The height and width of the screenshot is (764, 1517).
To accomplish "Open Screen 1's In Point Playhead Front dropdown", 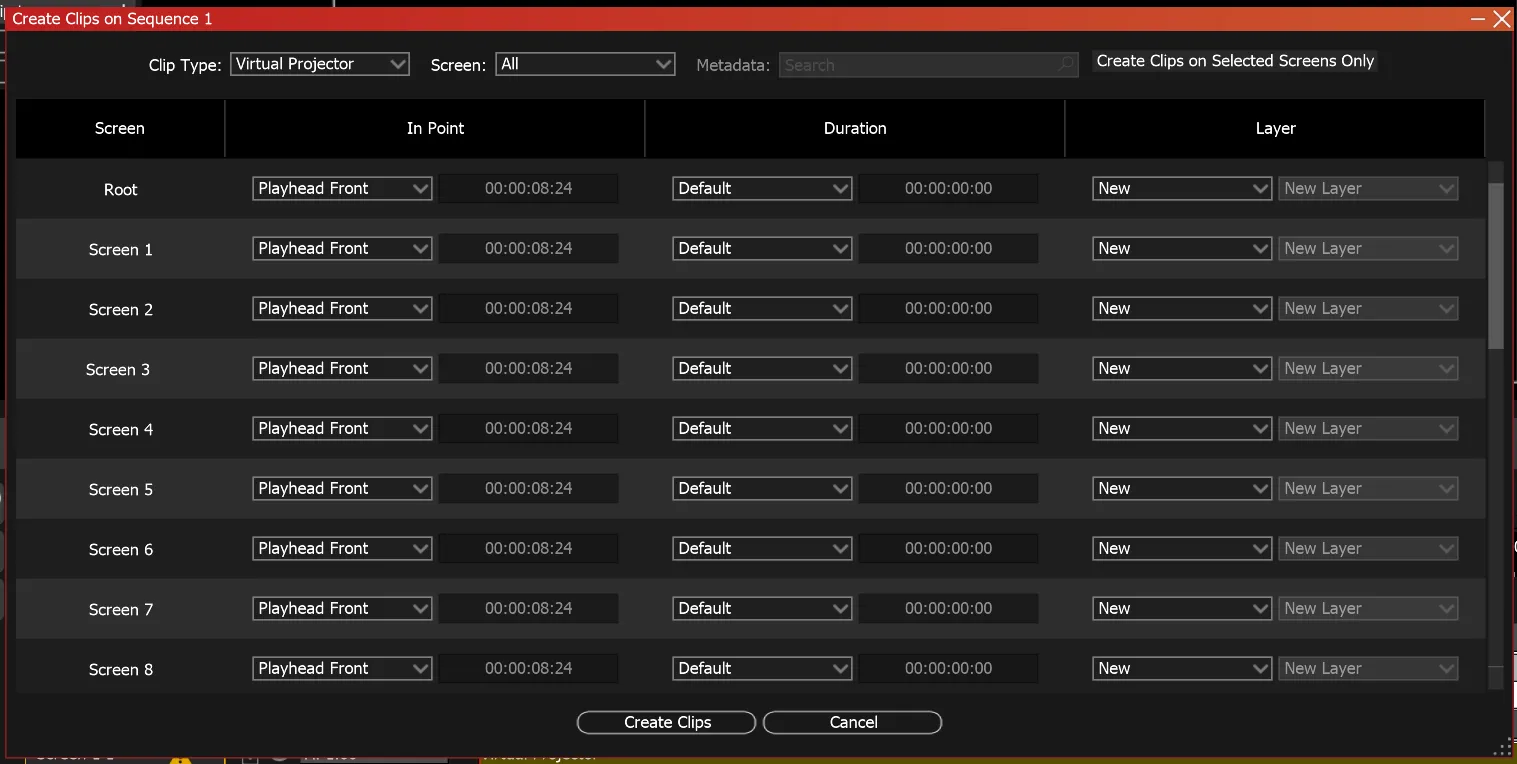I will pyautogui.click(x=342, y=248).
